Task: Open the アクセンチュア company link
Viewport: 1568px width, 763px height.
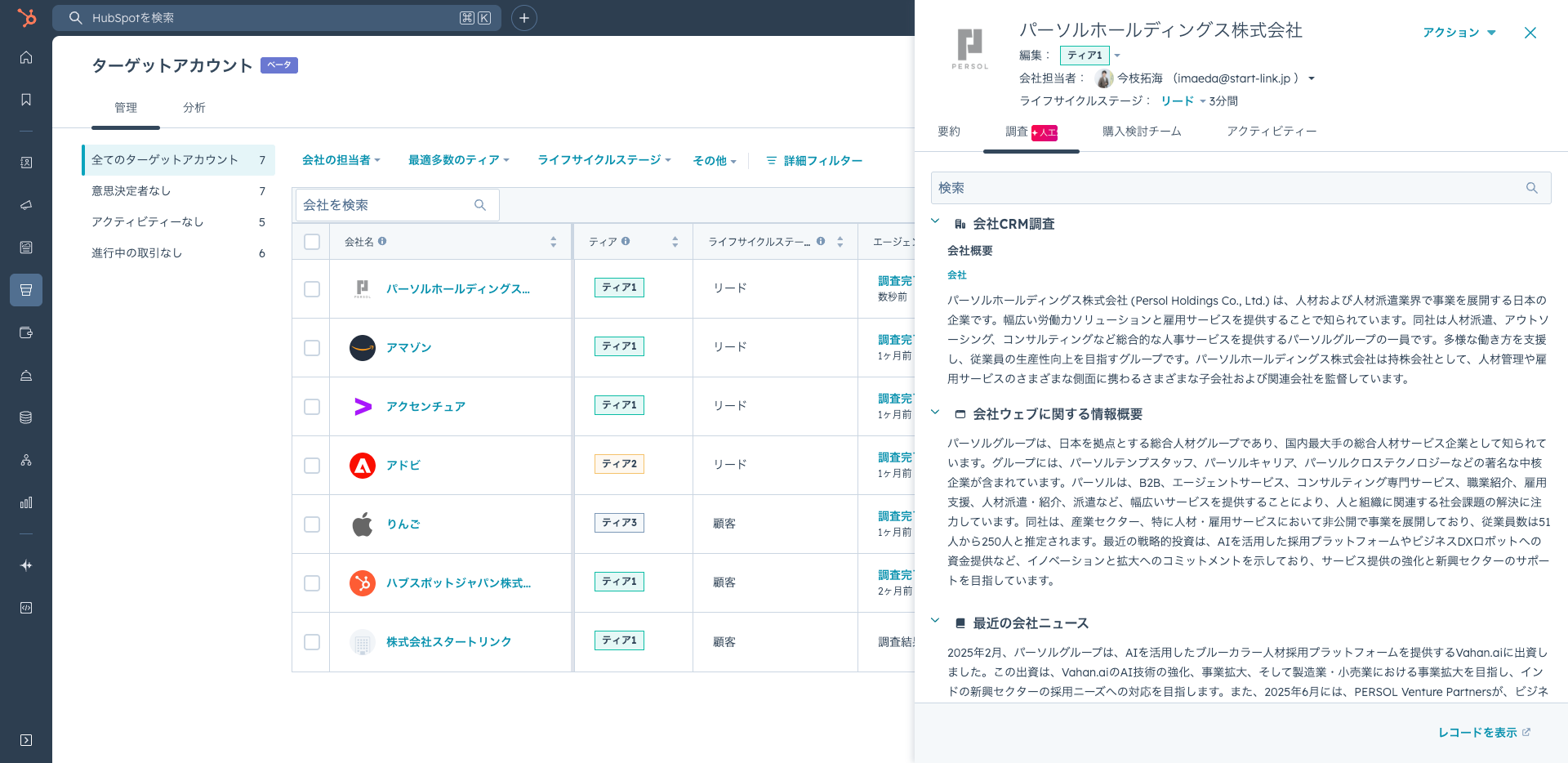Action: click(425, 407)
